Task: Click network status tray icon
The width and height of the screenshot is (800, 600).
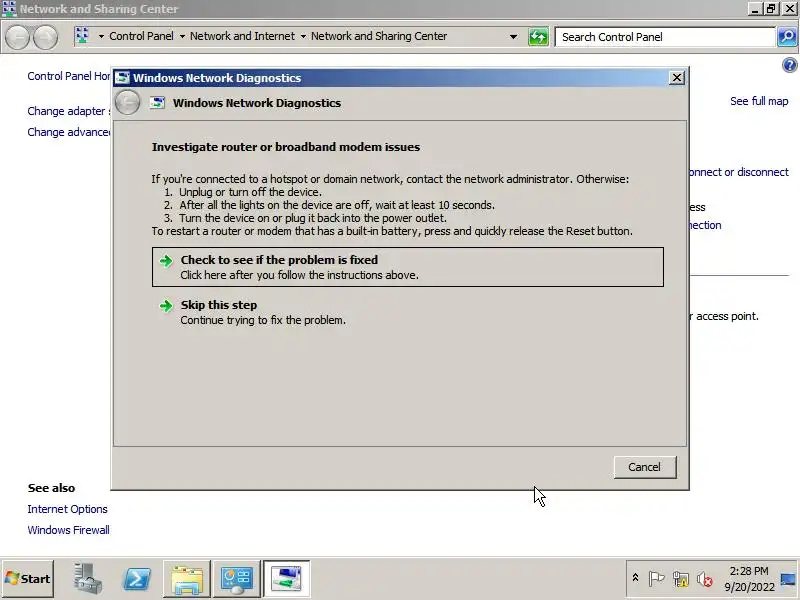Action: click(681, 579)
